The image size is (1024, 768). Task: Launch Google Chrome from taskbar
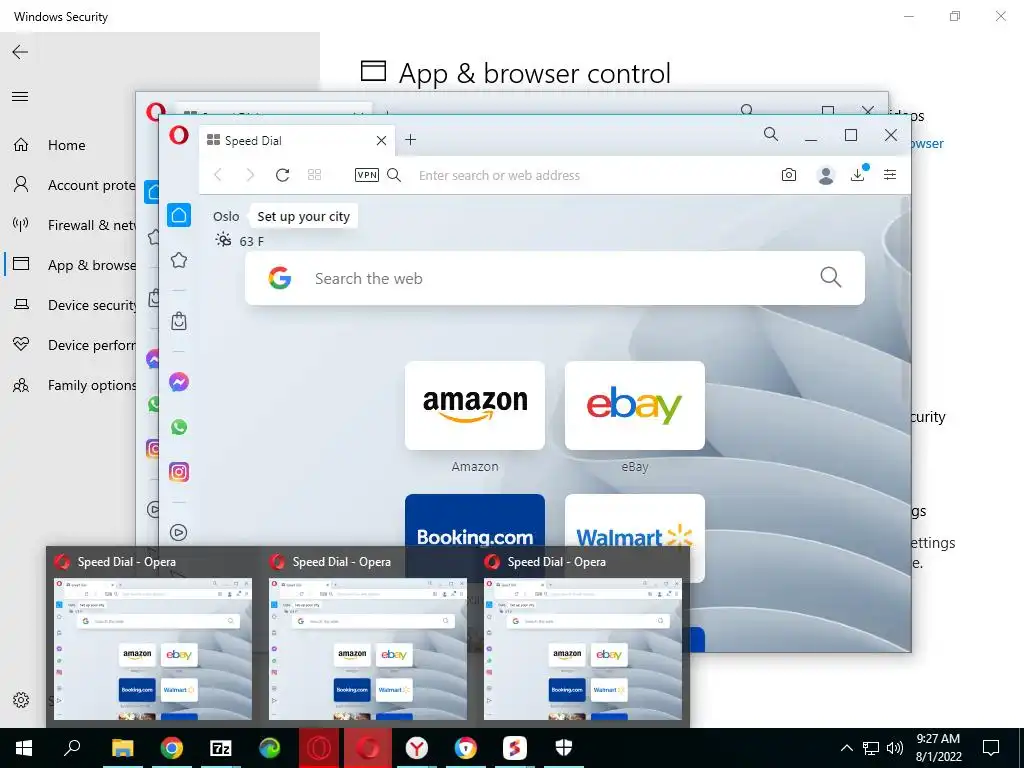(172, 748)
